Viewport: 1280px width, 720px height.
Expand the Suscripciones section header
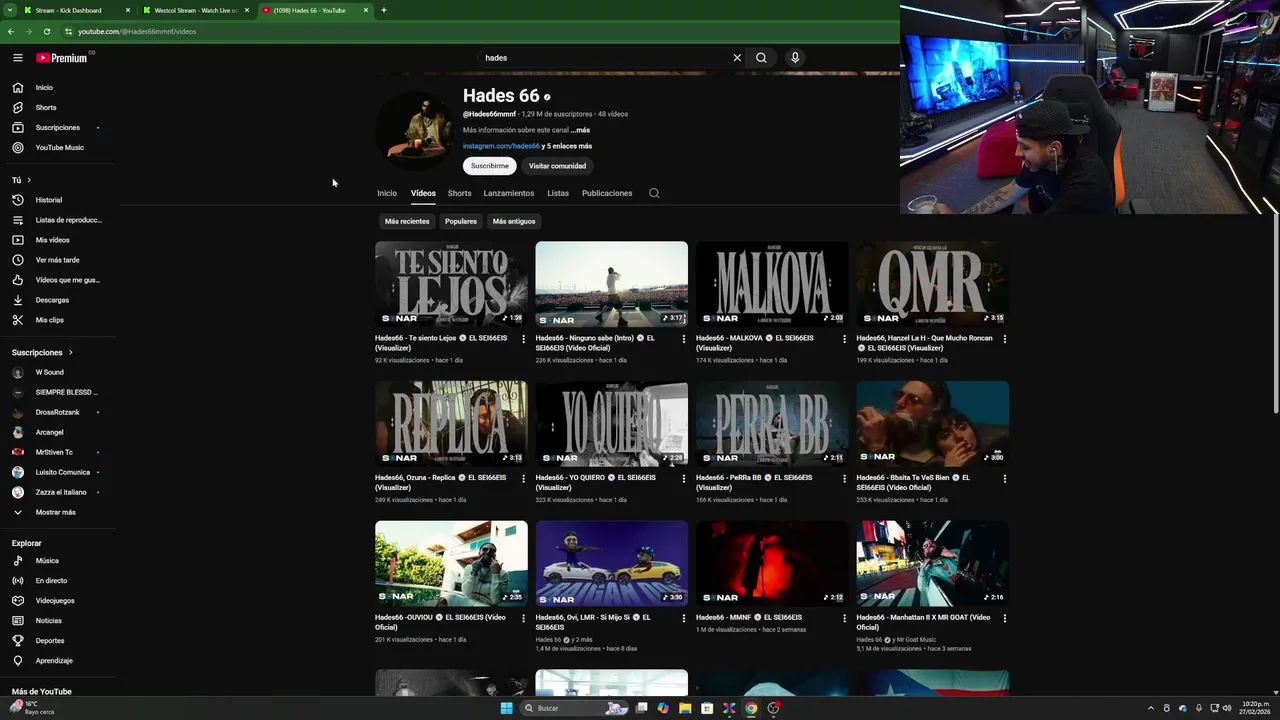[x=42, y=353]
